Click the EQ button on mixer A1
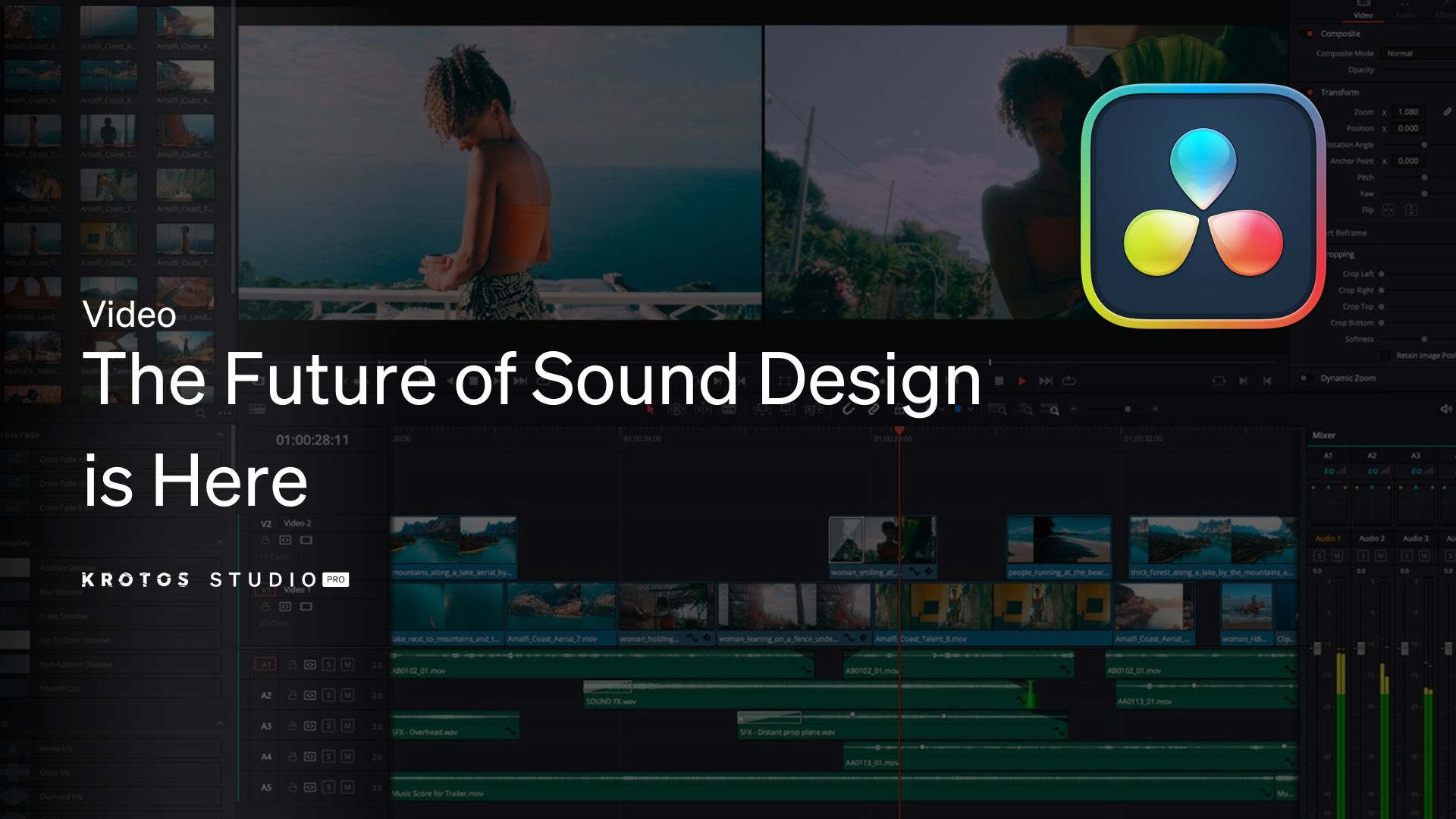The image size is (1456, 819). [1329, 471]
